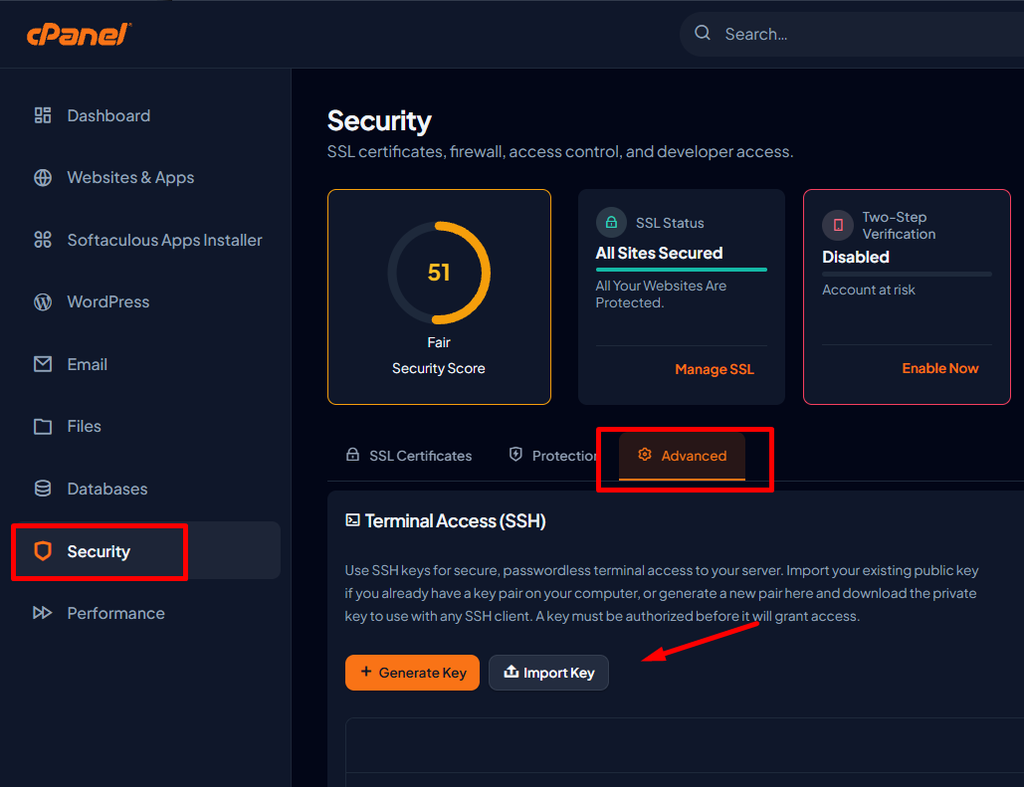Click the Softaculous Apps Installer icon
Image resolution: width=1024 pixels, height=787 pixels.
(42, 240)
